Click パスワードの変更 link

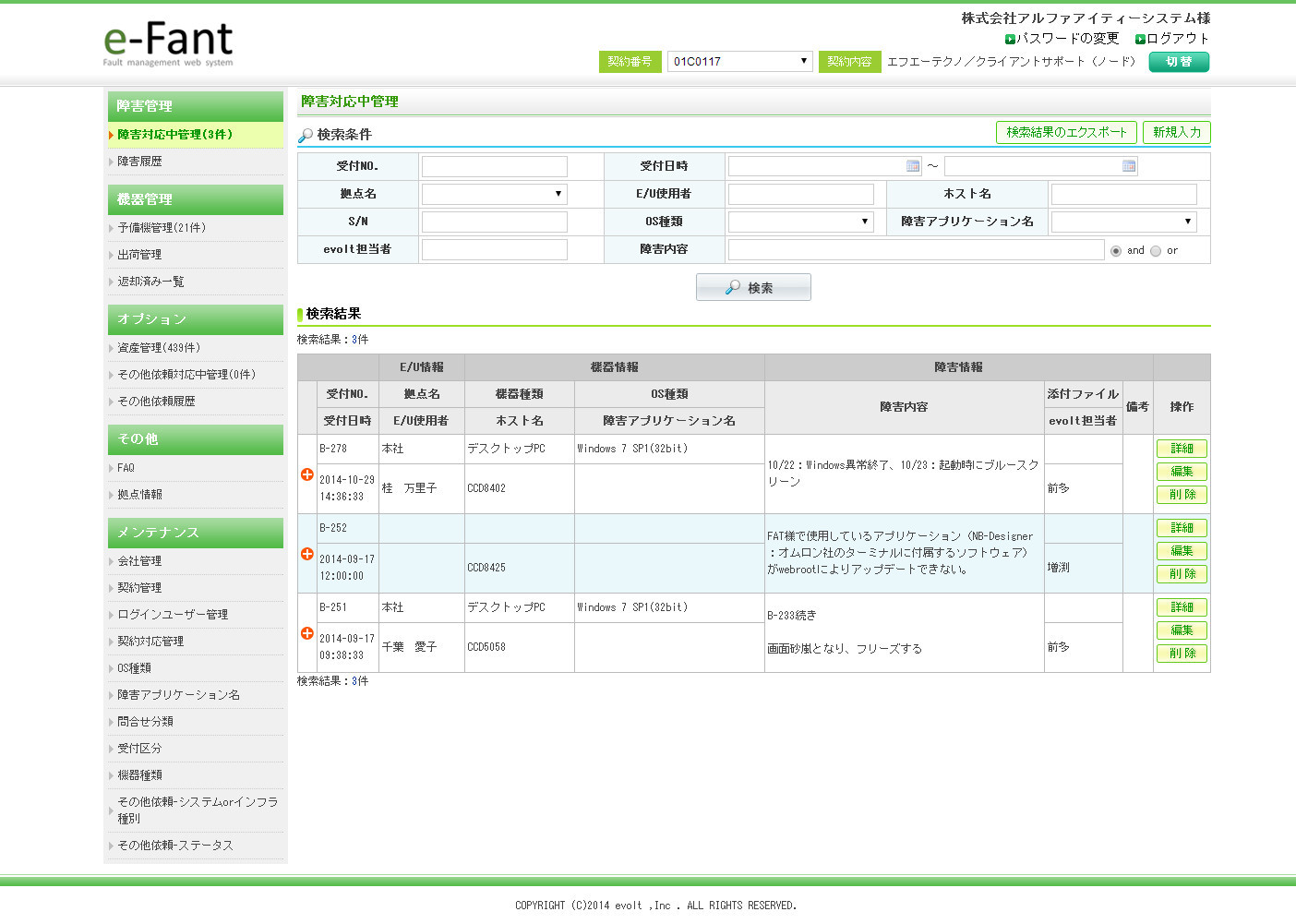tap(1068, 39)
